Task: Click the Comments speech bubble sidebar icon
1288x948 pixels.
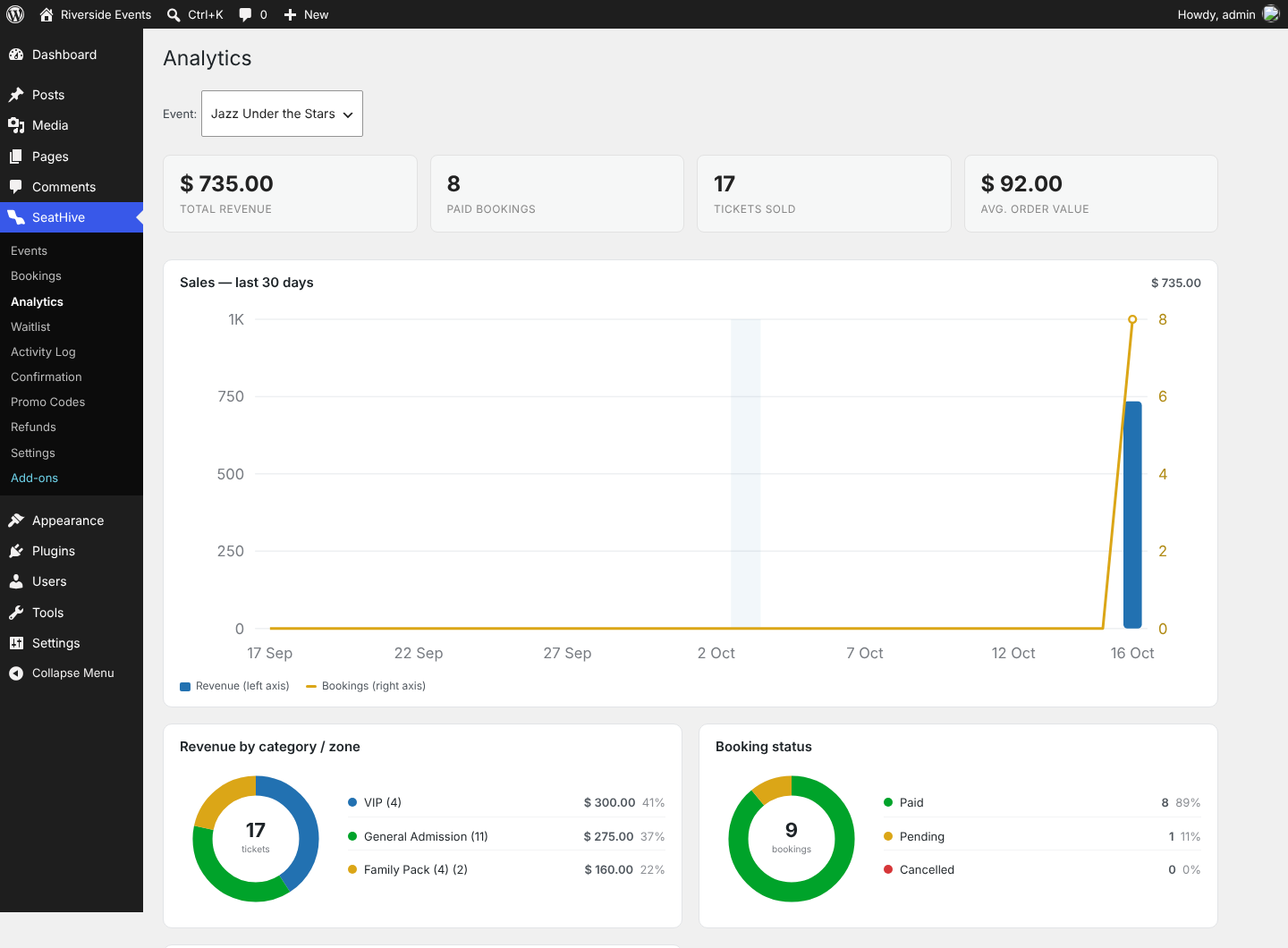Action: click(x=16, y=187)
